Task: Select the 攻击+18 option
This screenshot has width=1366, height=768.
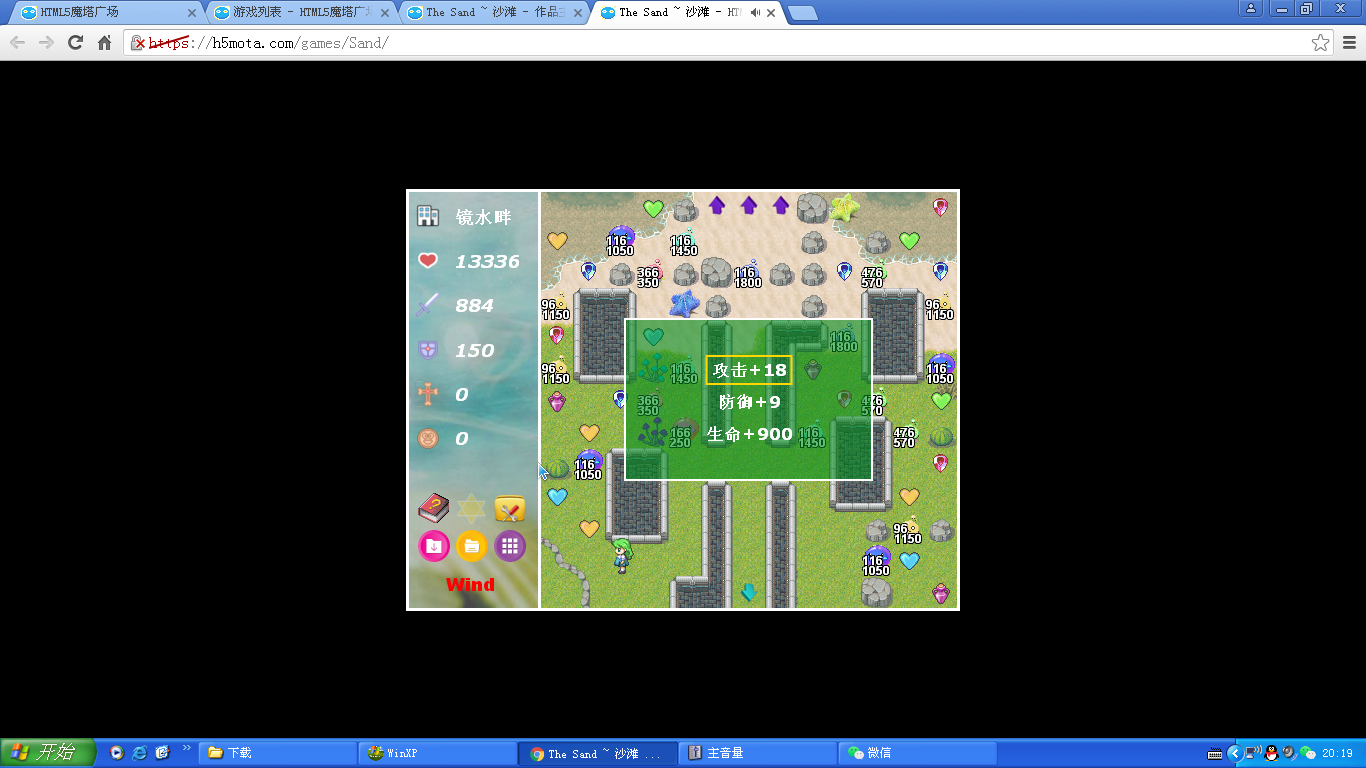Action: (749, 370)
